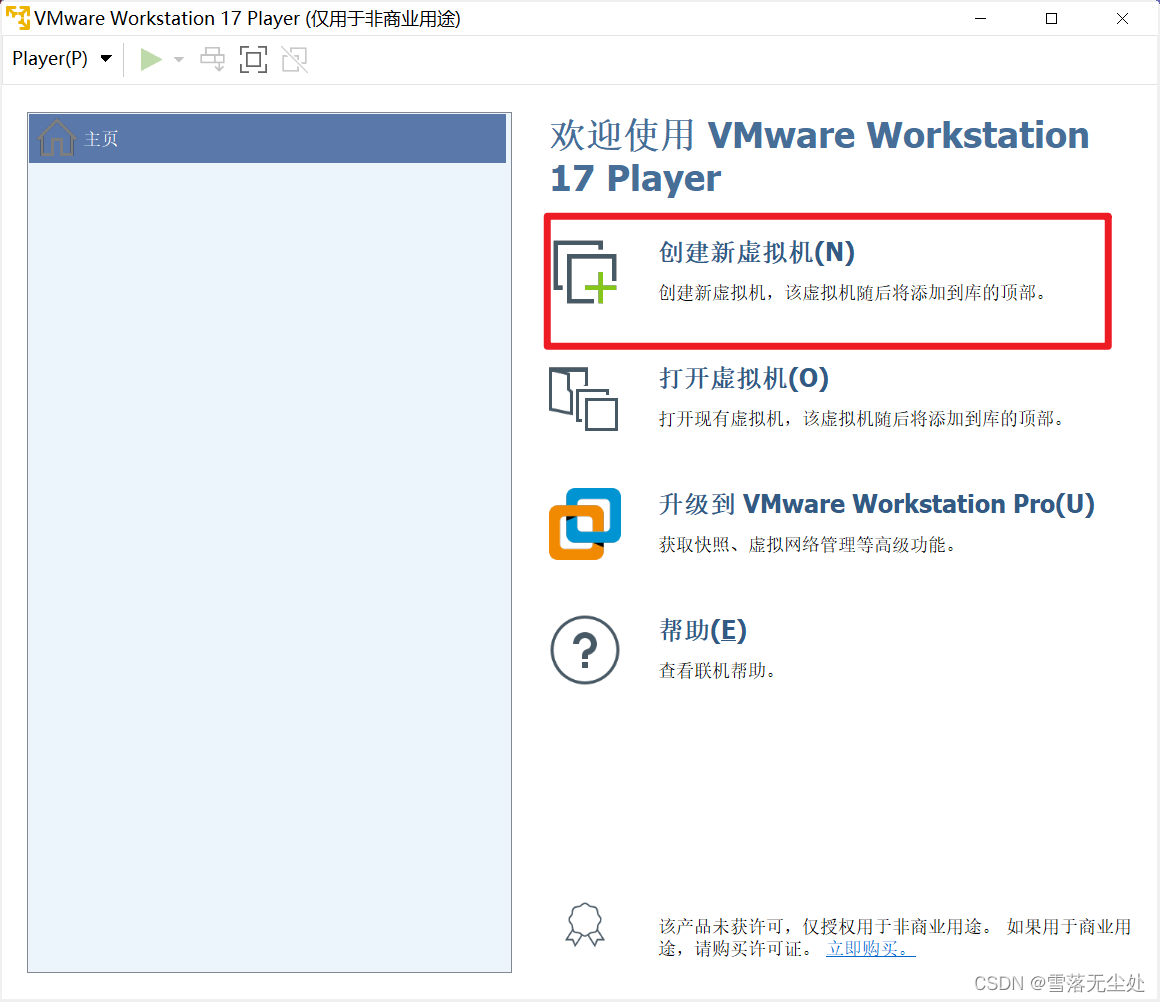This screenshot has height=1002, width=1160.
Task: Expand the power options dropdown arrow
Action: pyautogui.click(x=178, y=59)
